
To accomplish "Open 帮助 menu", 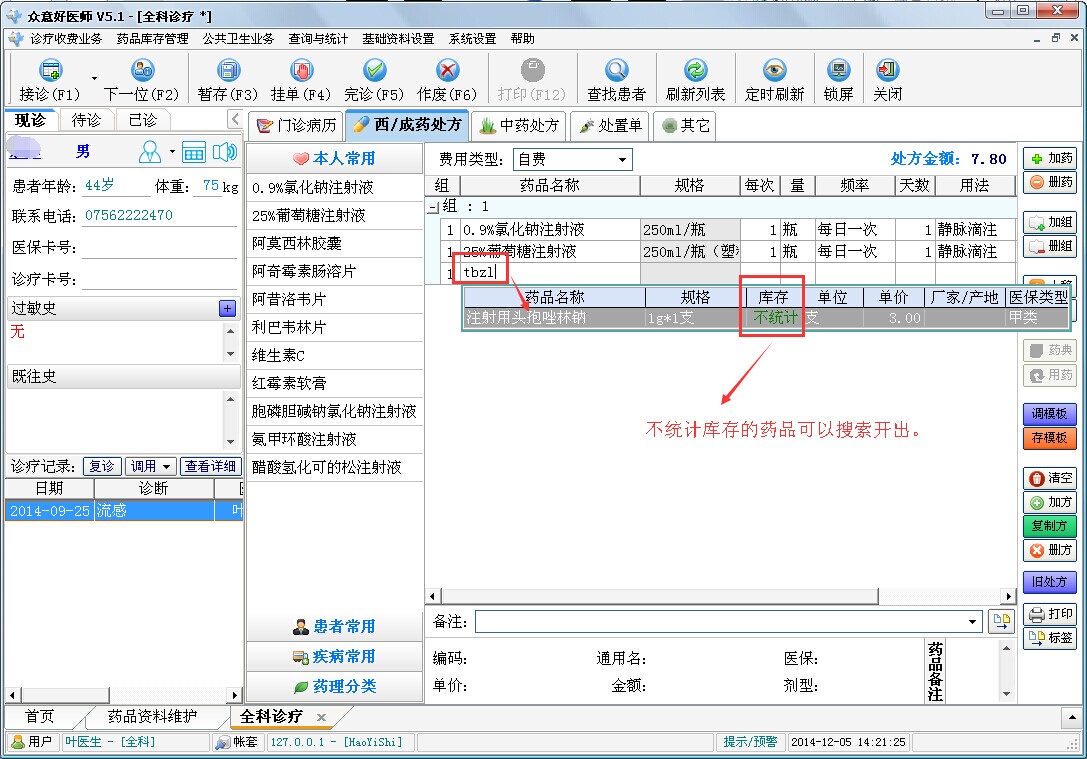I will [523, 39].
